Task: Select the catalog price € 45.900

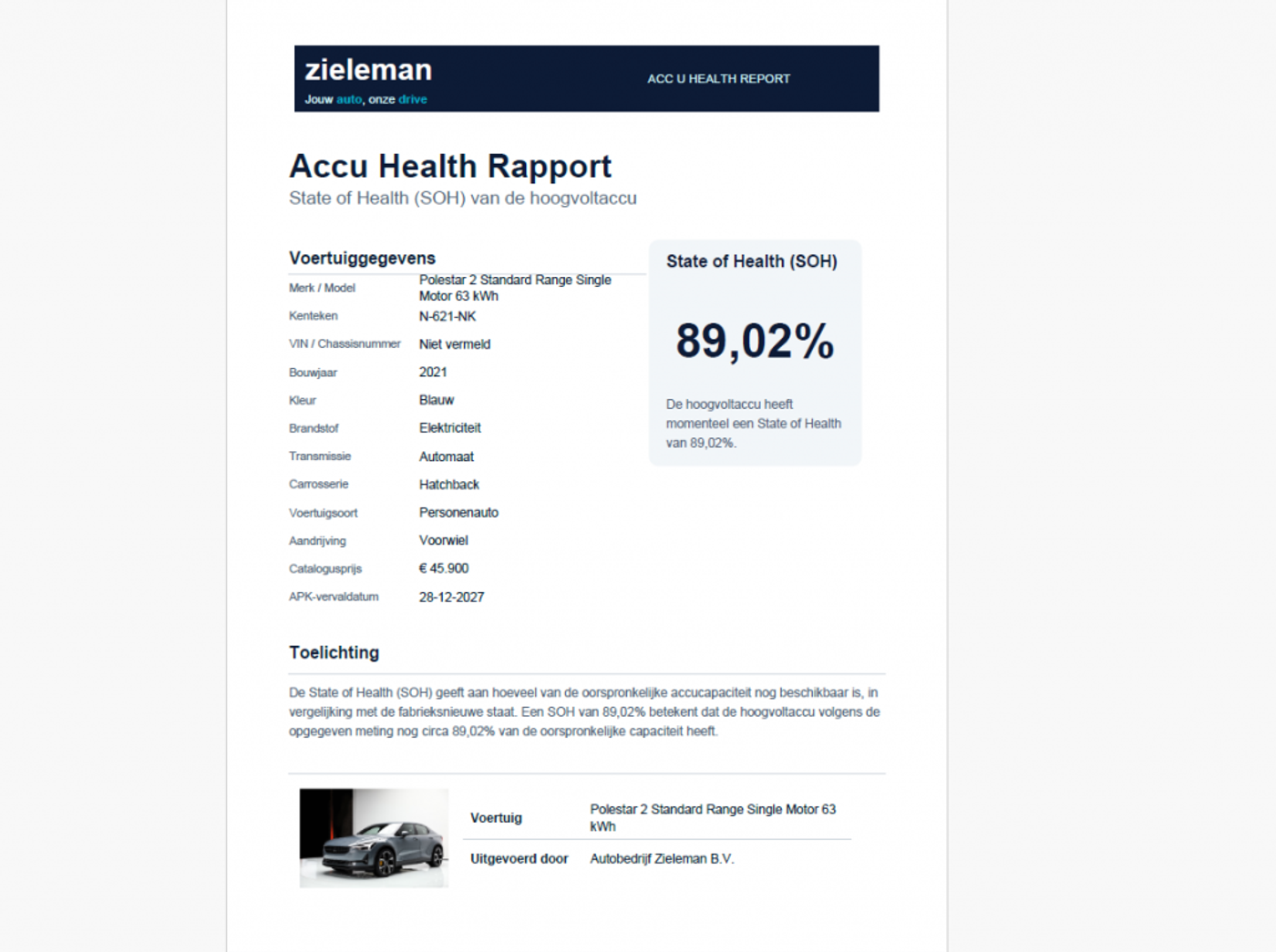Action: coord(444,568)
